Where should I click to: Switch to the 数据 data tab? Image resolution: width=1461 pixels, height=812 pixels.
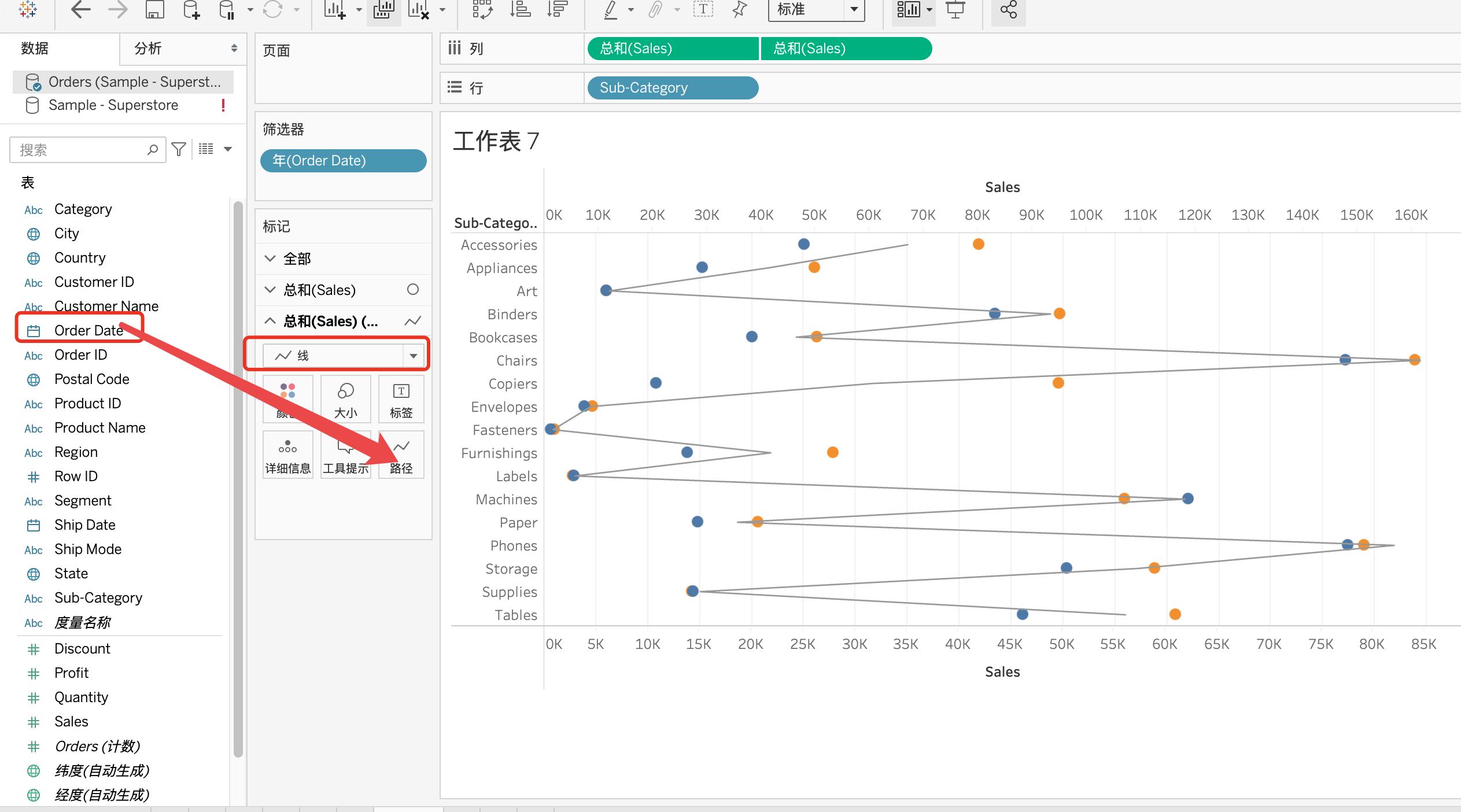(x=35, y=49)
